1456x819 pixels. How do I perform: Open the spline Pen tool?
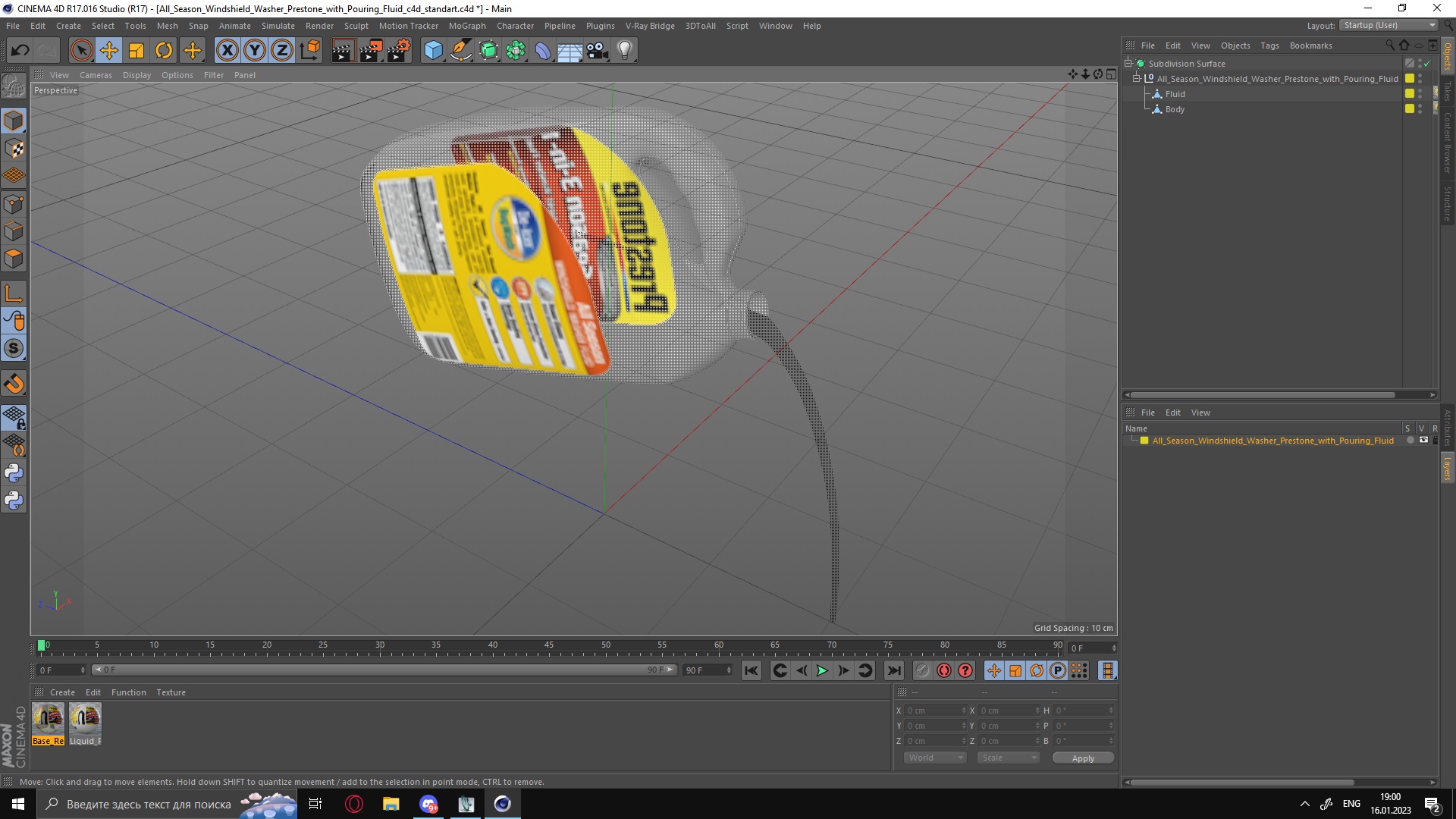(460, 51)
